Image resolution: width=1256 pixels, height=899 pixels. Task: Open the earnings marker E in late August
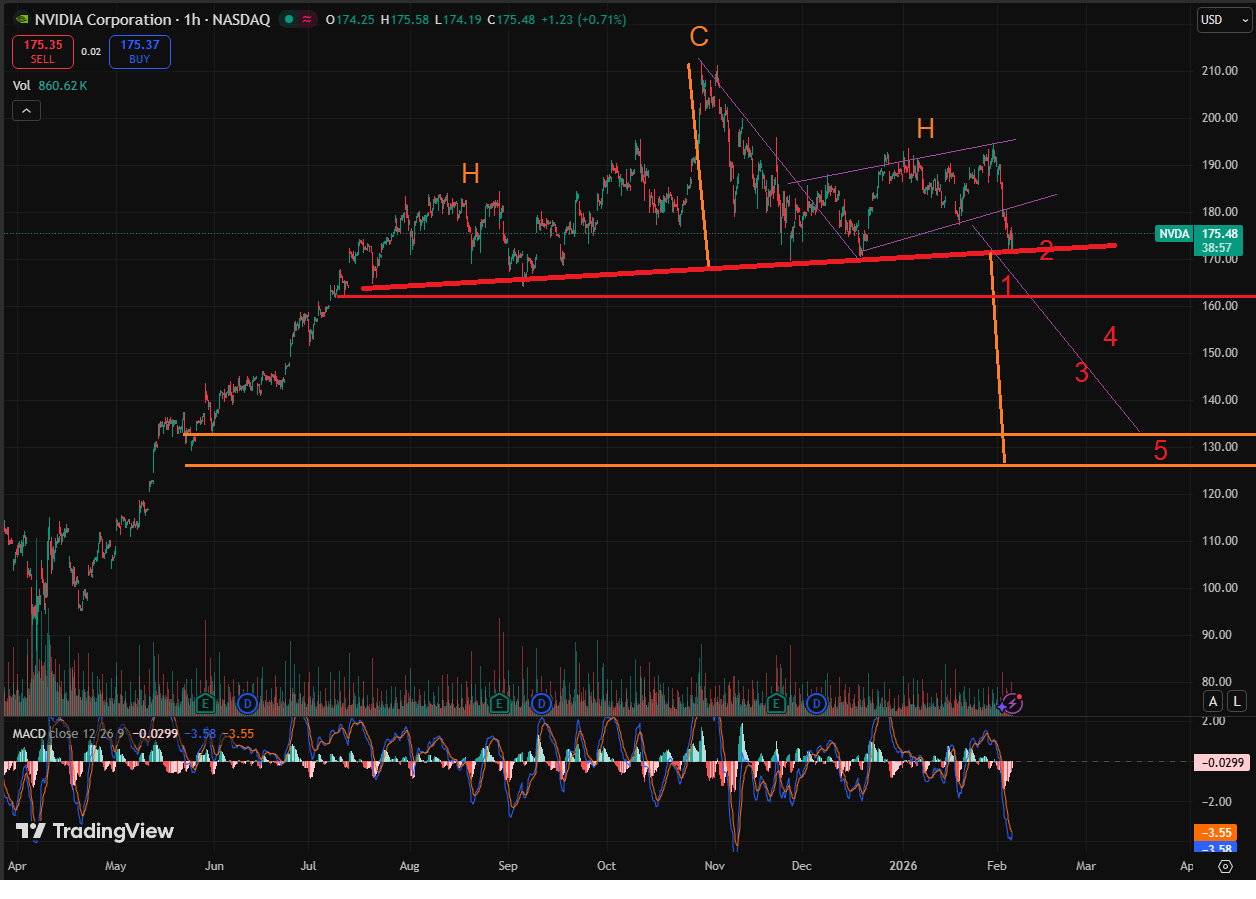pyautogui.click(x=499, y=703)
